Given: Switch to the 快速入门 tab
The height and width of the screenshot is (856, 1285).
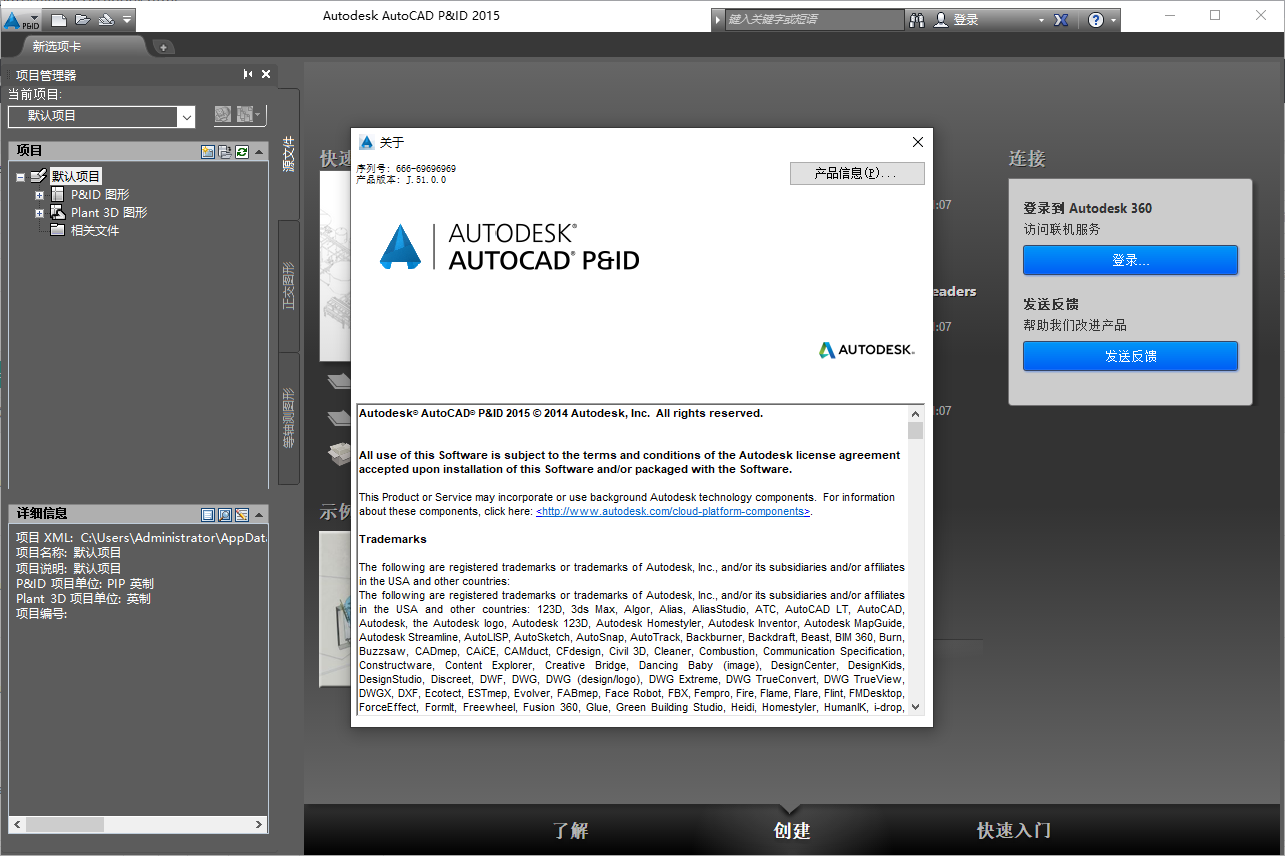Looking at the screenshot, I should click(1013, 830).
